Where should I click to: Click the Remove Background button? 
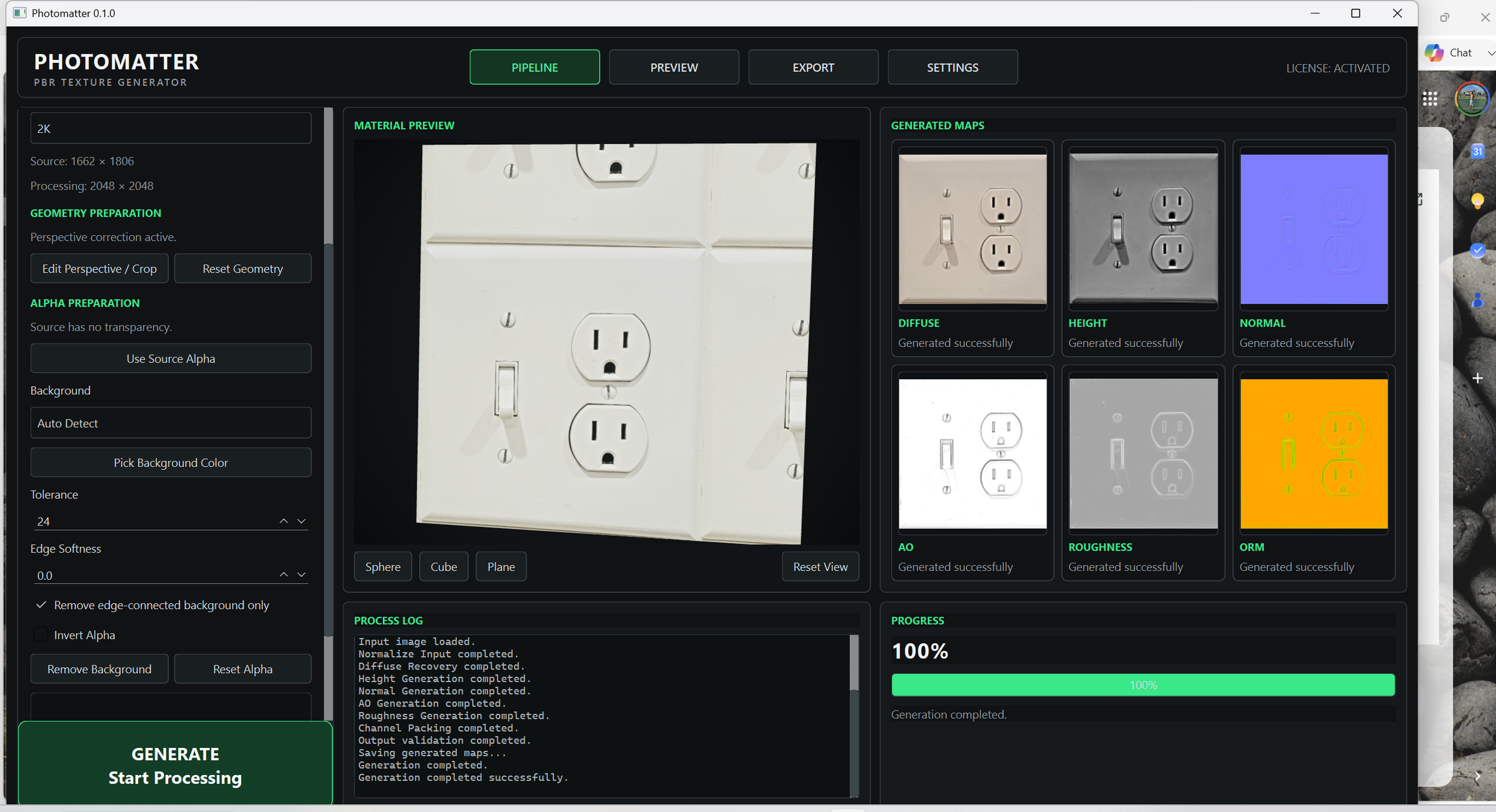pyautogui.click(x=99, y=668)
